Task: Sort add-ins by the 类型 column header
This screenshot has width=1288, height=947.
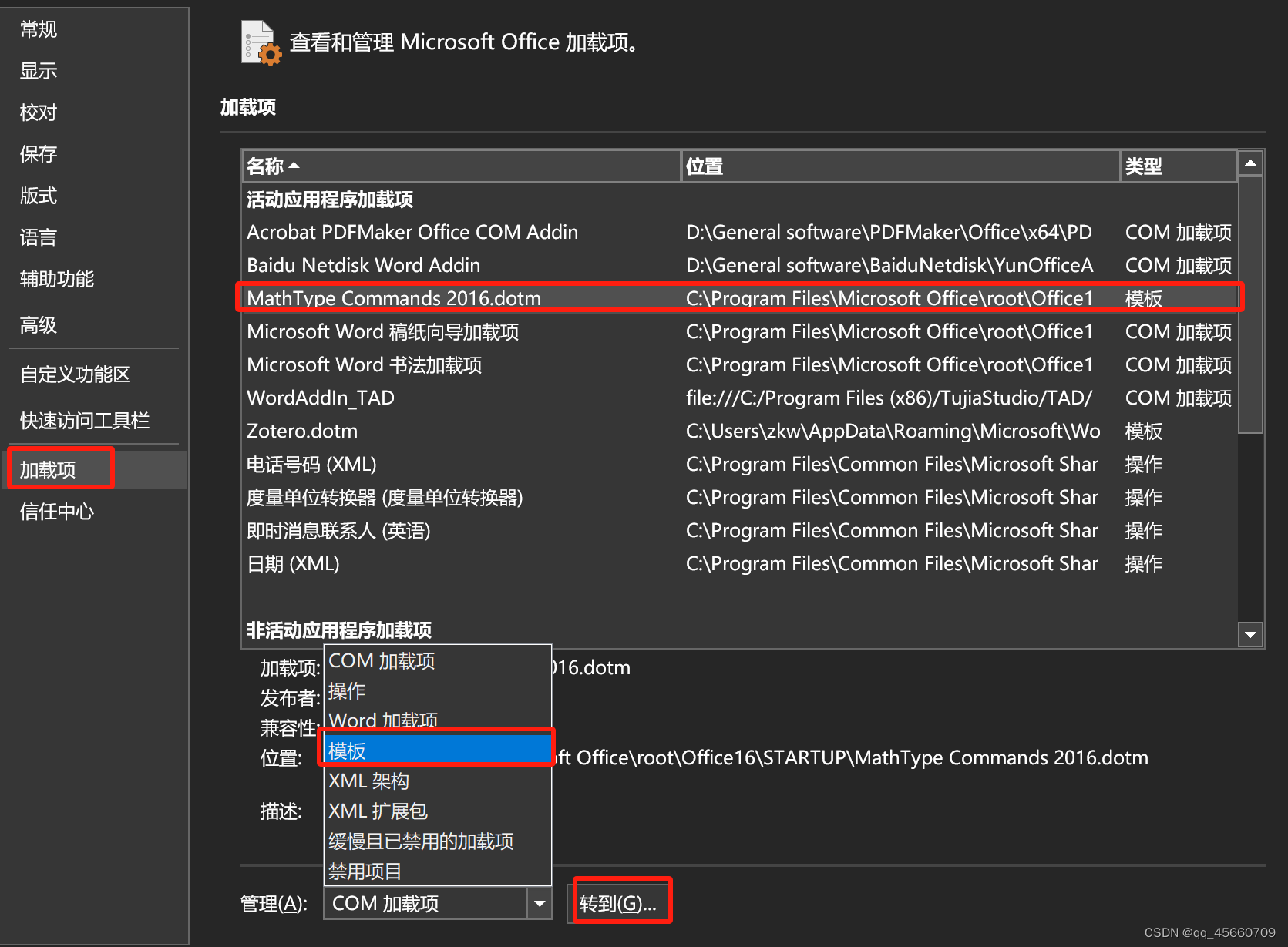Action: tap(1179, 166)
